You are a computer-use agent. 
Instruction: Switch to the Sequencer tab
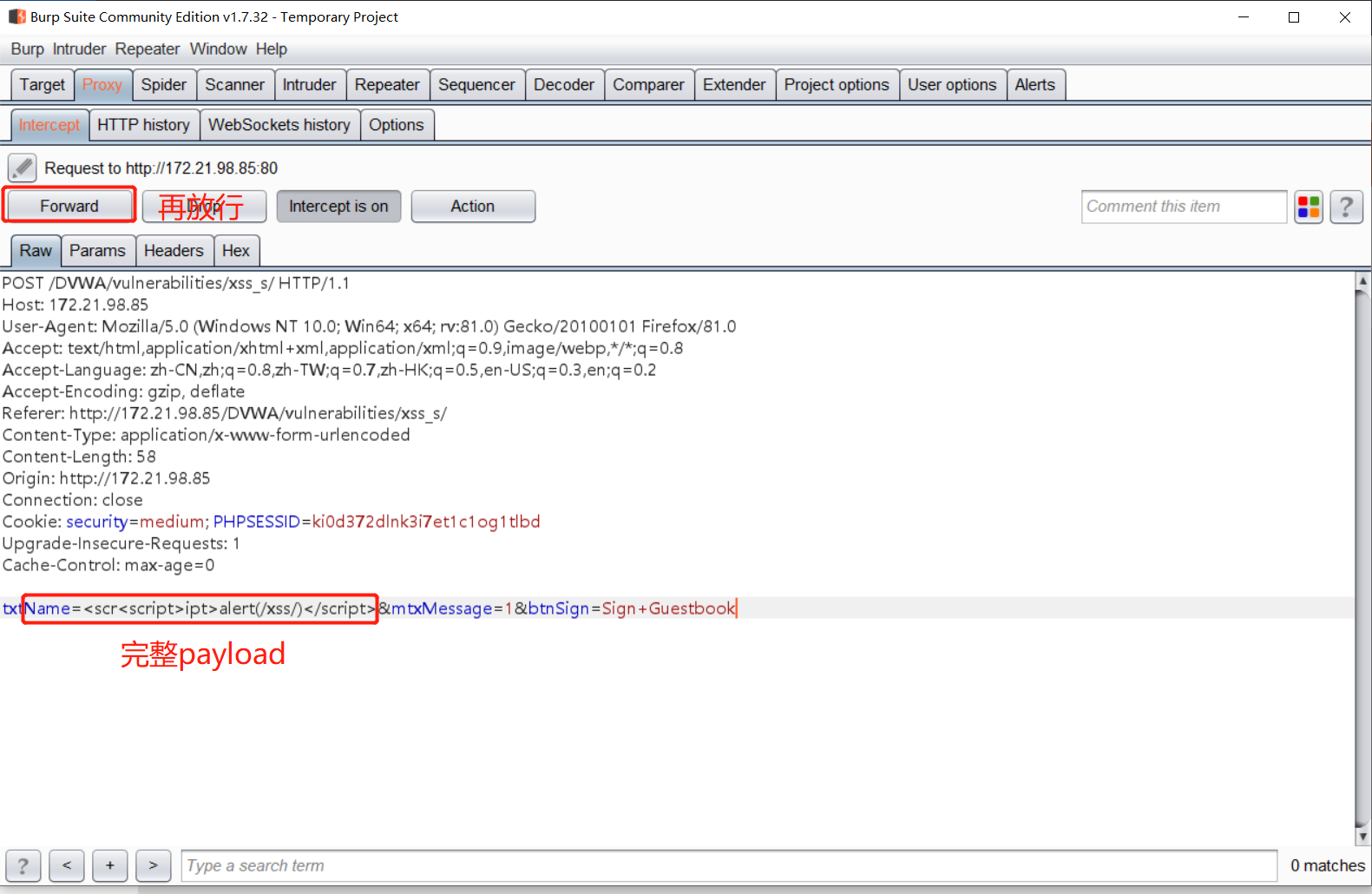[476, 85]
